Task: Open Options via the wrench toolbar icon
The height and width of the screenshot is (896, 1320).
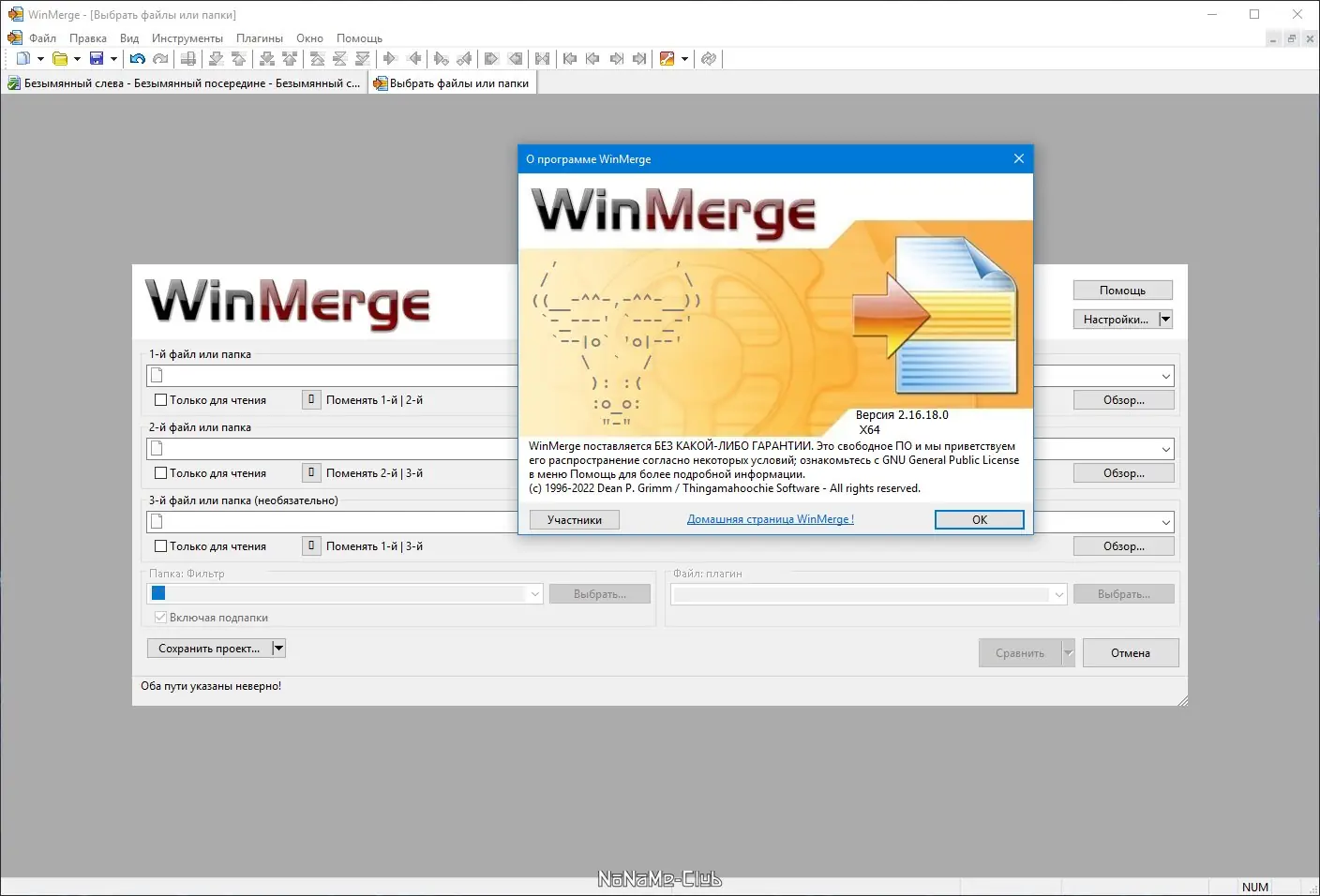Action: coord(667,59)
